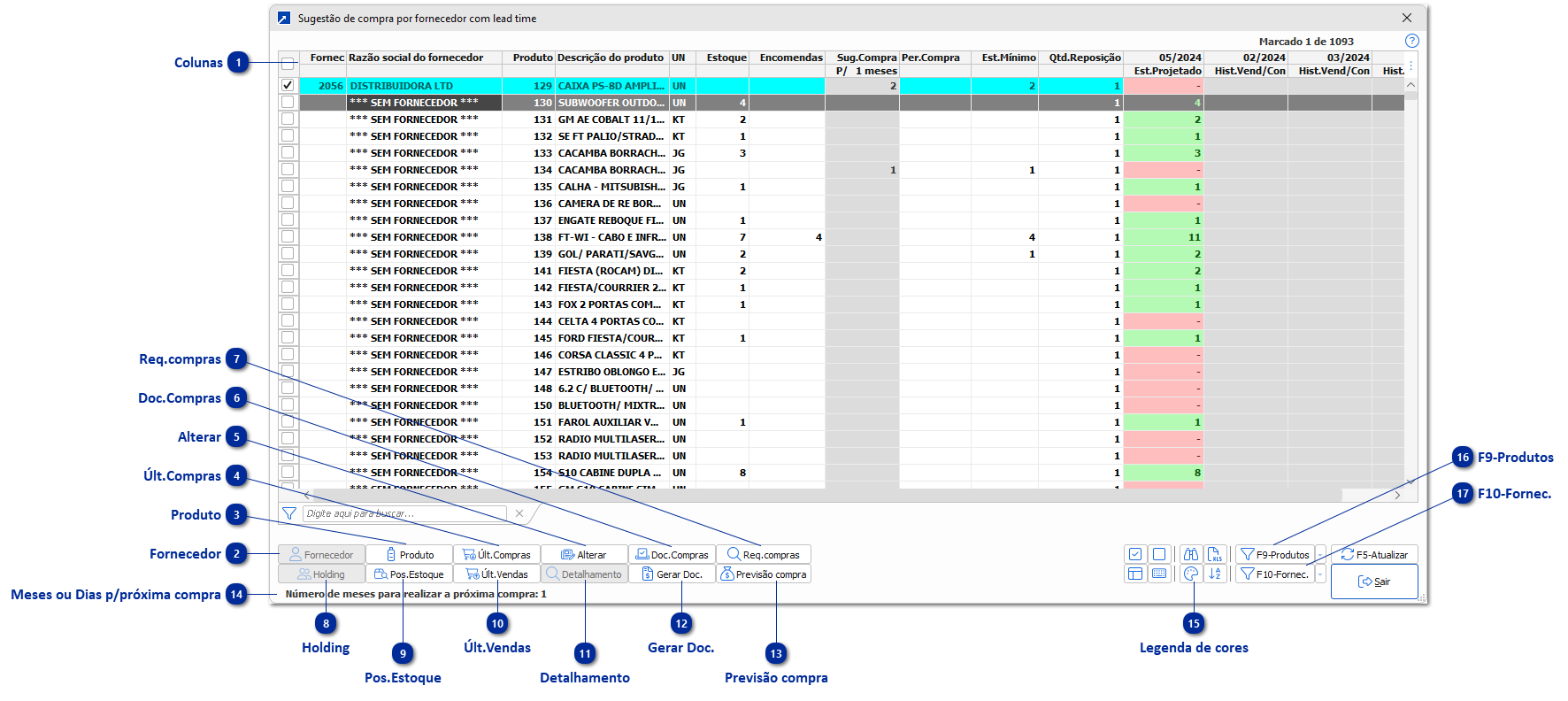The height and width of the screenshot is (701, 1568).
Task: Check the box for product 148 row
Action: coord(288,389)
